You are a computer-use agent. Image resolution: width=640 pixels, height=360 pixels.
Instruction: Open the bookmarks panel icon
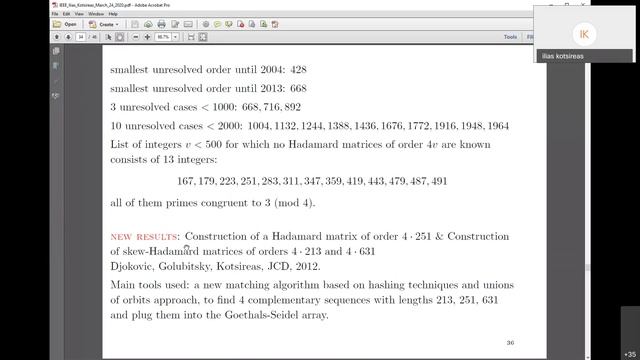(x=56, y=66)
